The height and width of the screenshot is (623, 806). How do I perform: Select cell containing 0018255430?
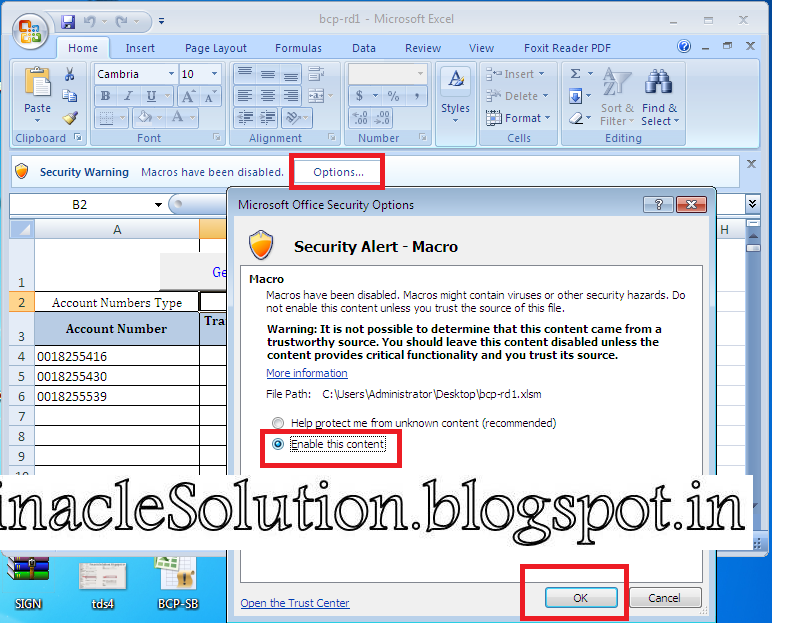point(70,375)
